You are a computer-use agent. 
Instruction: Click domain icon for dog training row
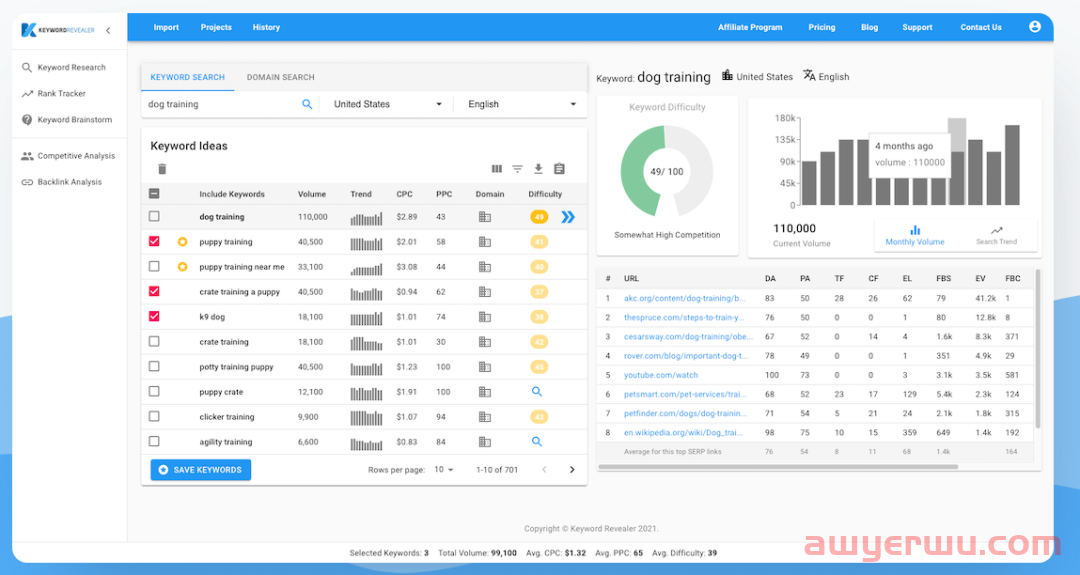coord(485,217)
